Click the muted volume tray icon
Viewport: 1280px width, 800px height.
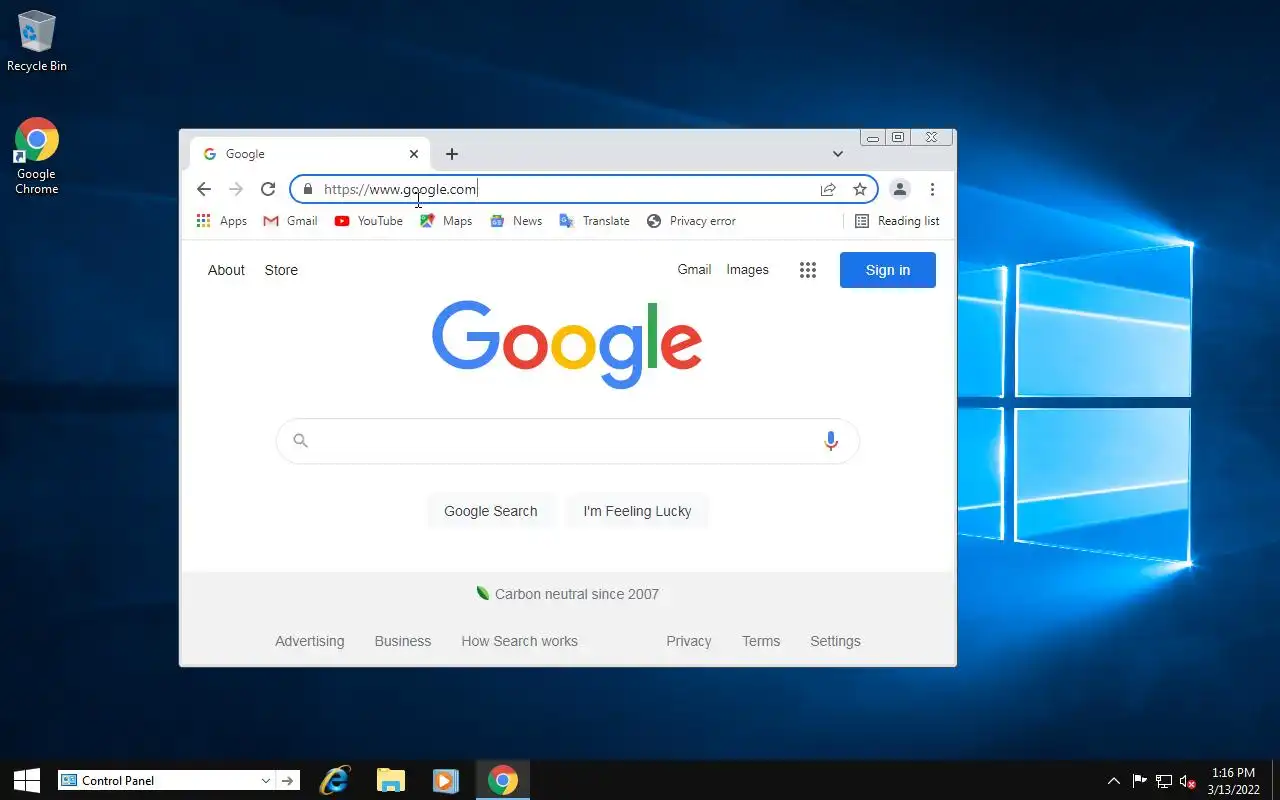(x=1188, y=781)
